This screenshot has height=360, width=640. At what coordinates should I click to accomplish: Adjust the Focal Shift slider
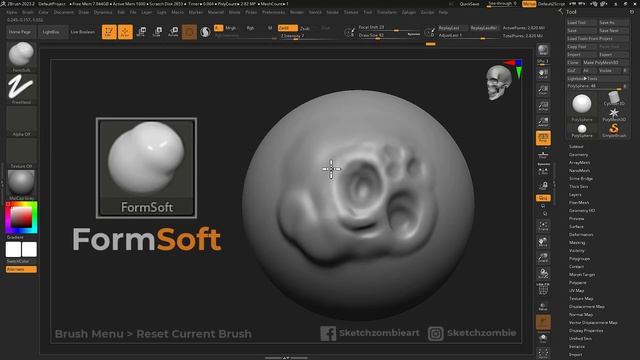(x=389, y=28)
